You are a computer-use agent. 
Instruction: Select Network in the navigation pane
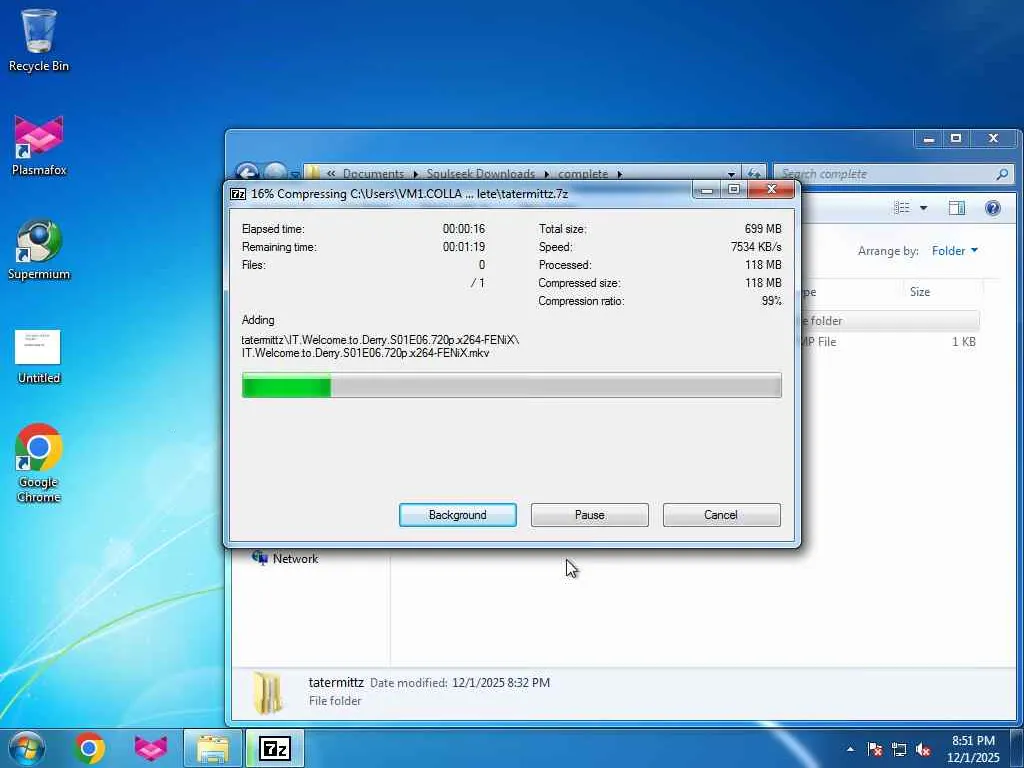[x=285, y=558]
